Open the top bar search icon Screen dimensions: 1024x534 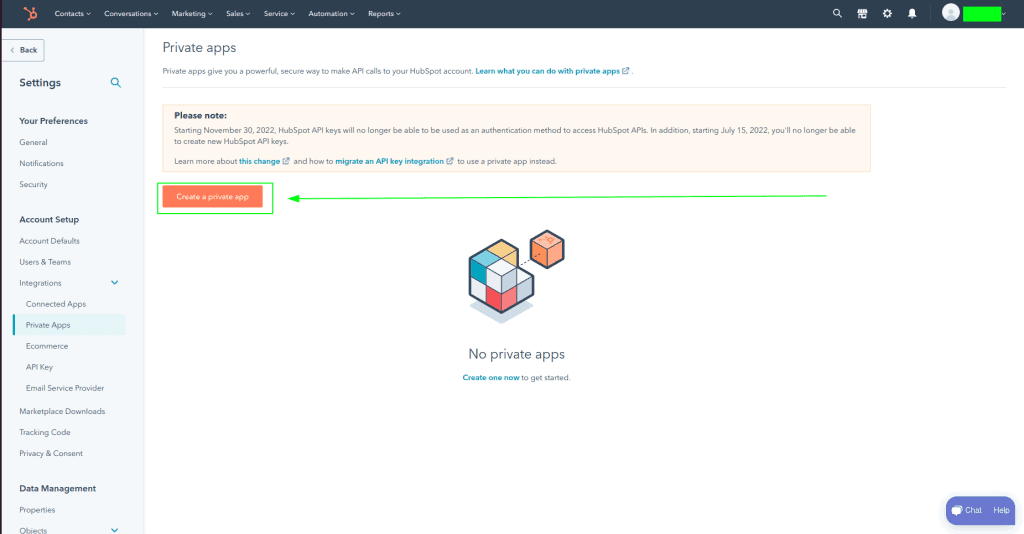[x=837, y=13]
